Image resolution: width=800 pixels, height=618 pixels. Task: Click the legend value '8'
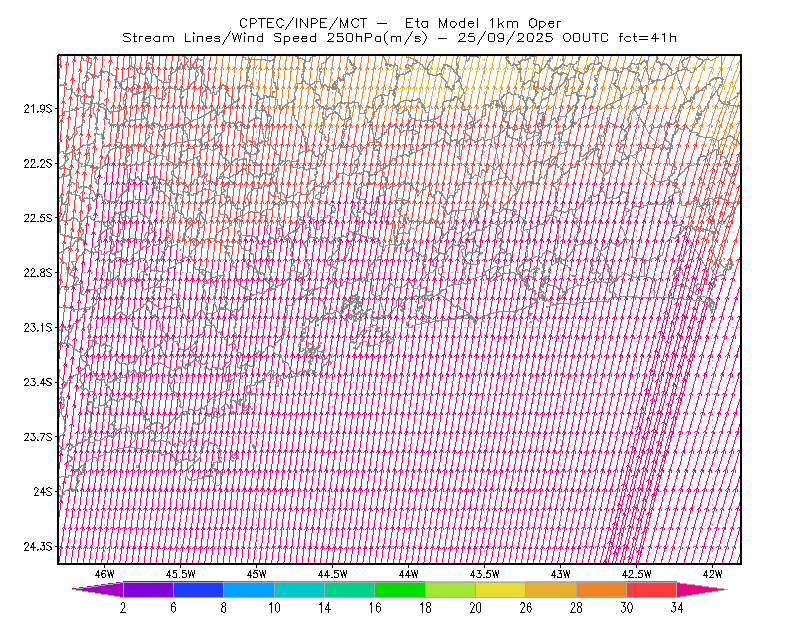click(x=223, y=608)
